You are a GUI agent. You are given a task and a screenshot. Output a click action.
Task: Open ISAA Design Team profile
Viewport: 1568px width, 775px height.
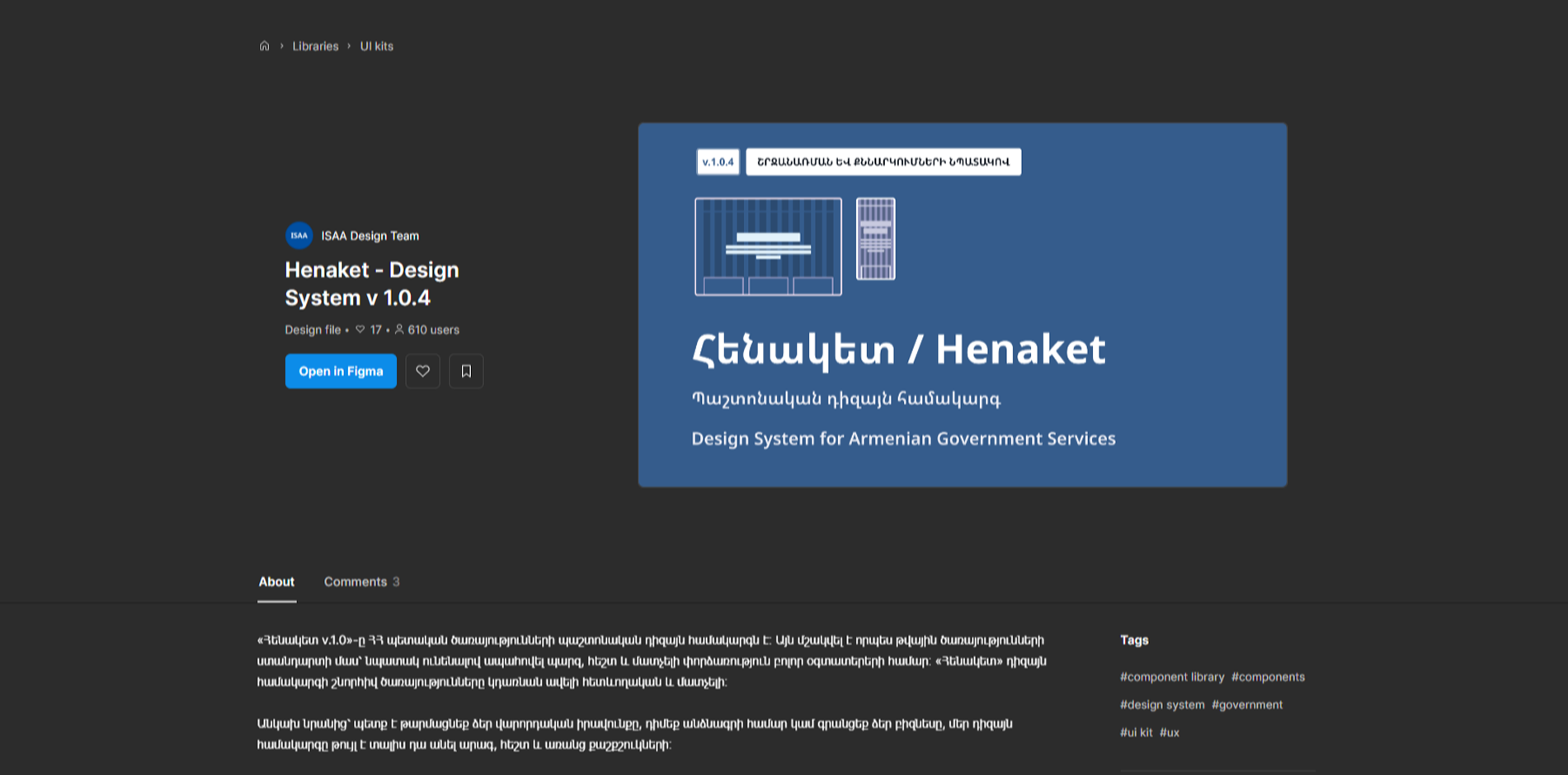coord(370,236)
